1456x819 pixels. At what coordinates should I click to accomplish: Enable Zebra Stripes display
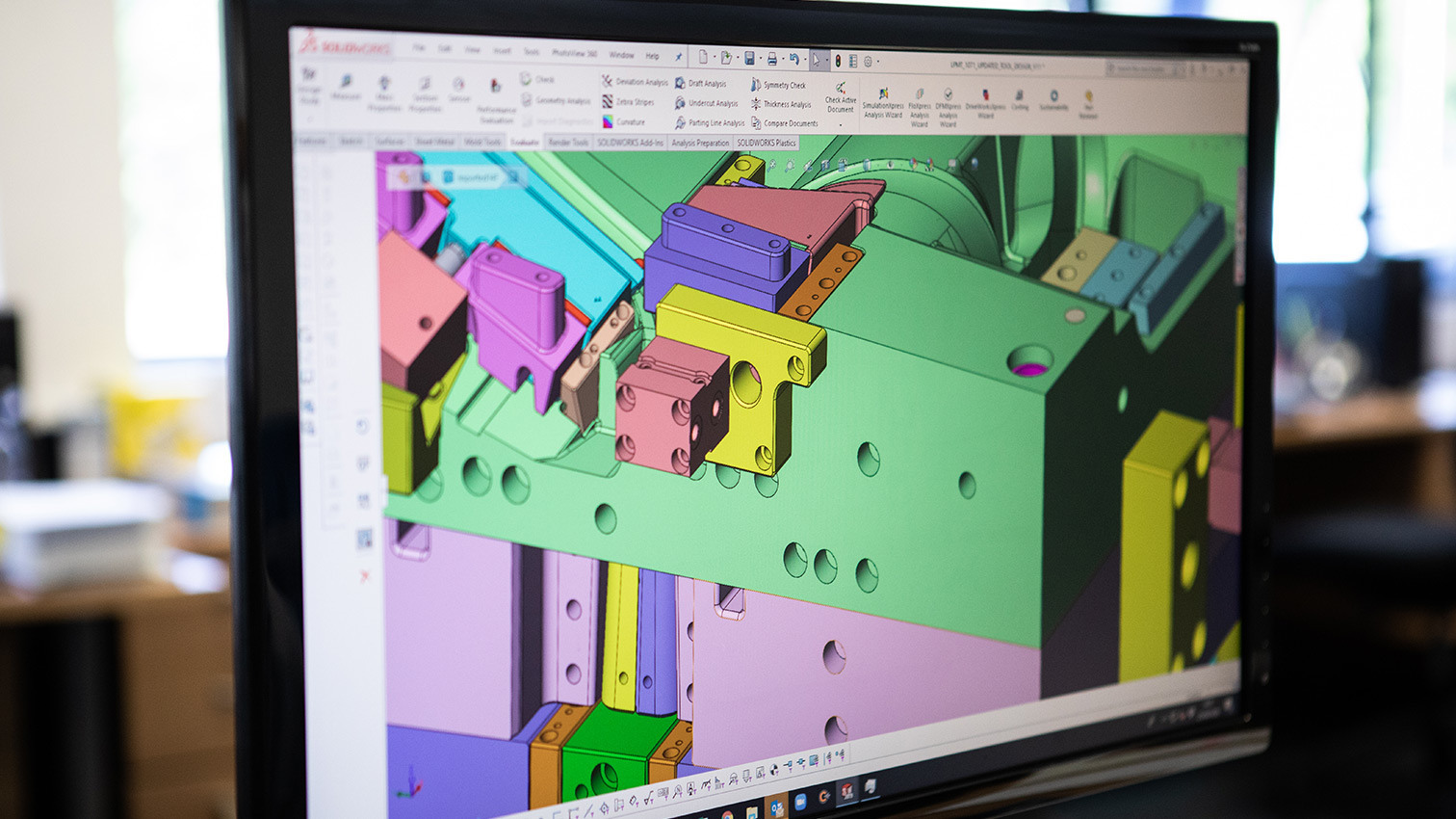tap(629, 102)
